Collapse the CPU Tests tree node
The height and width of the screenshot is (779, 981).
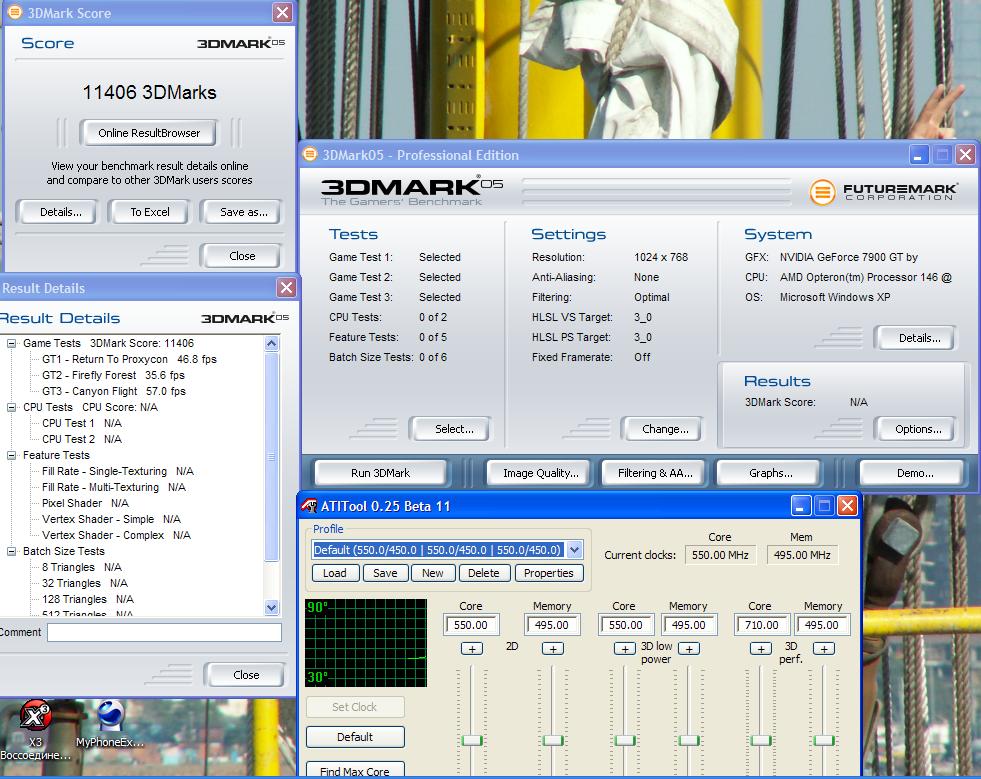11,407
